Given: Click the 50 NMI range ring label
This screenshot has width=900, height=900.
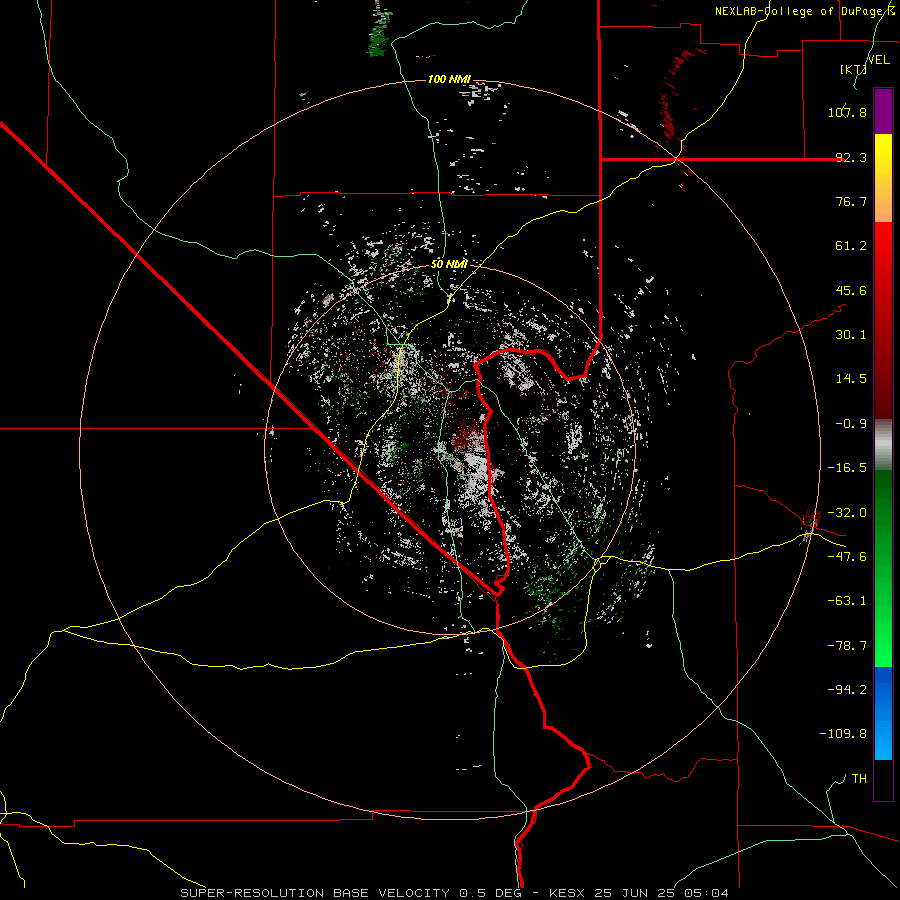Looking at the screenshot, I should click(449, 265).
